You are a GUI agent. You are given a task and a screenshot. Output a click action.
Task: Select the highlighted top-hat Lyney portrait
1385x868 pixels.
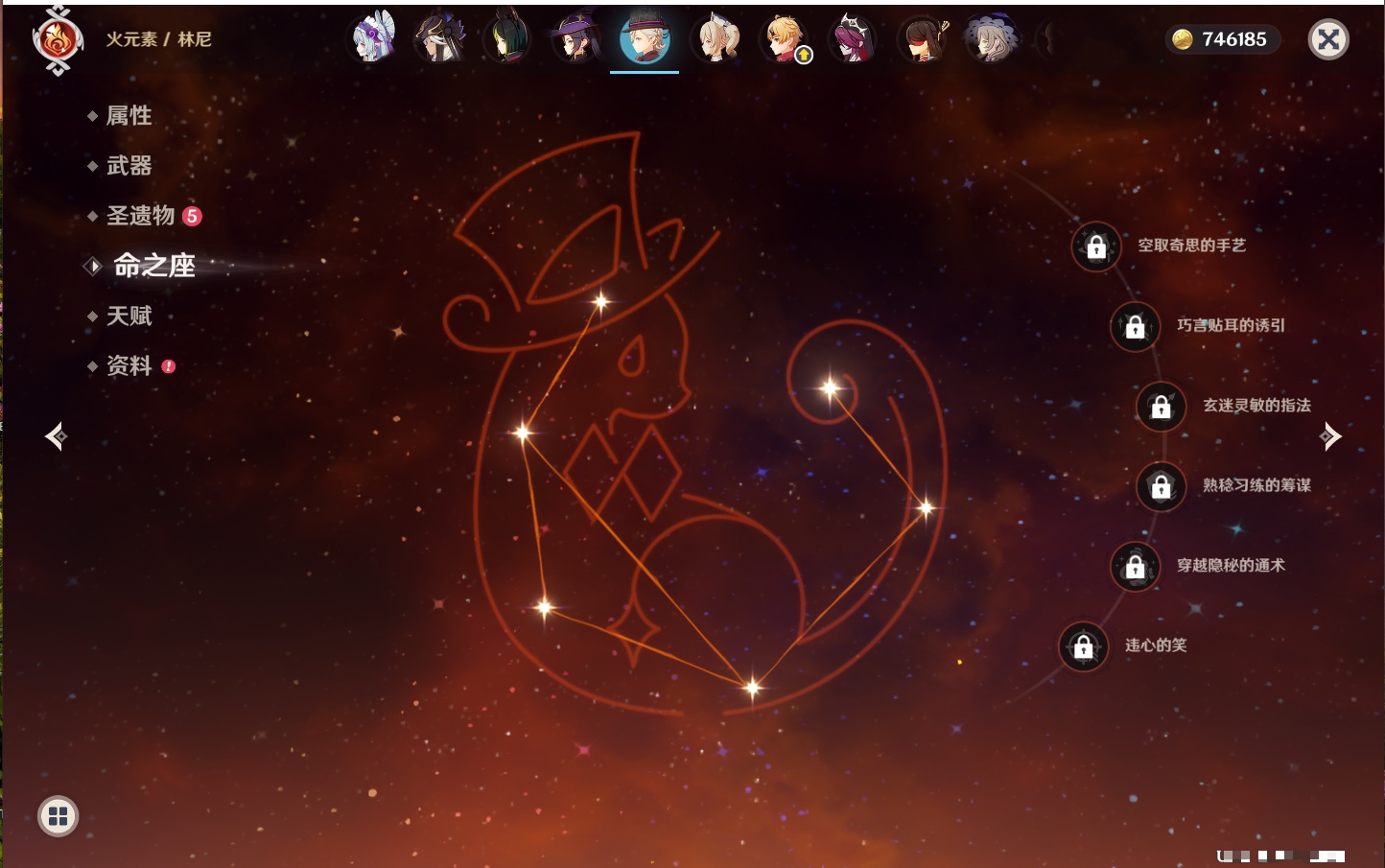pyautogui.click(x=645, y=38)
